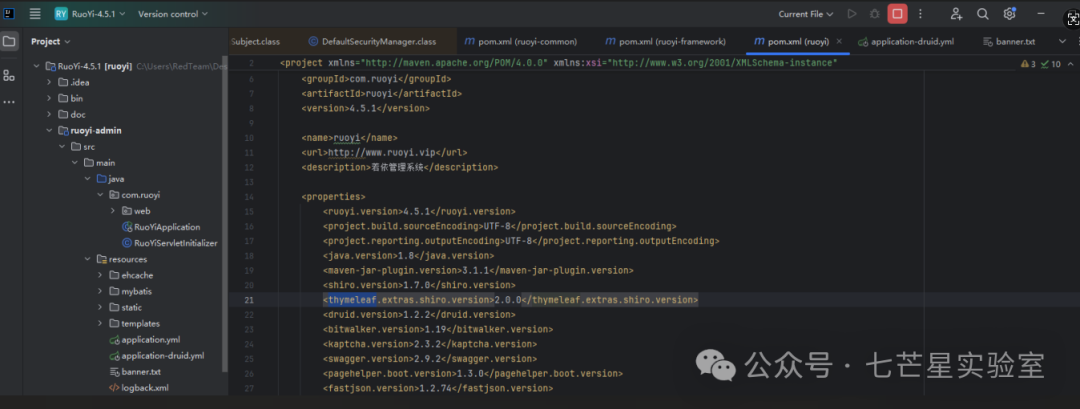Screen dimensions: 1080x409
Task: Click the http://www.ruoyi.vip URL link
Action: click(382, 152)
